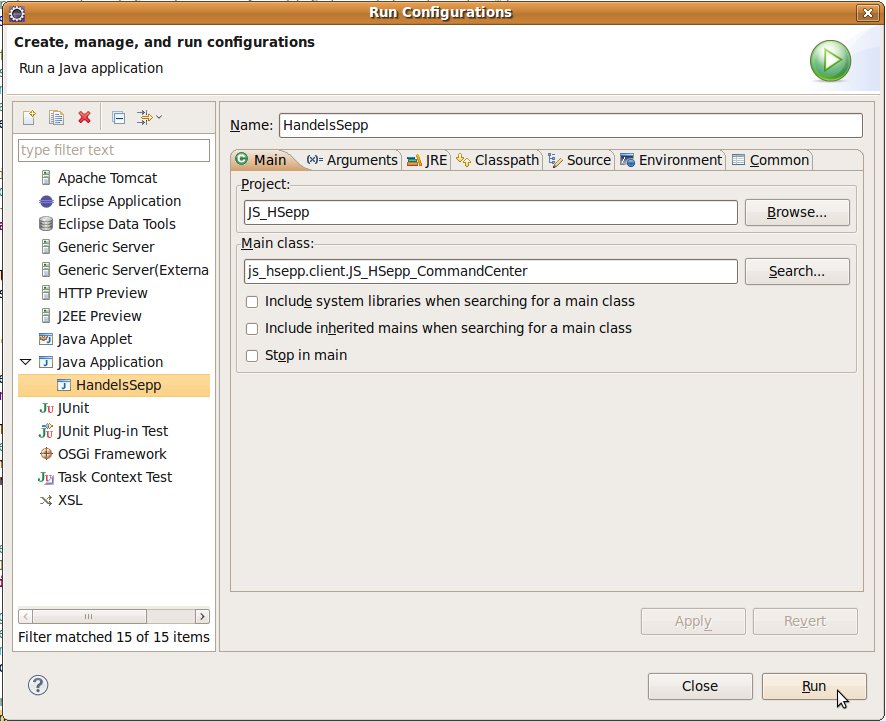The image size is (886, 721).
Task: Click the duplicate configuration icon
Action: (x=57, y=117)
